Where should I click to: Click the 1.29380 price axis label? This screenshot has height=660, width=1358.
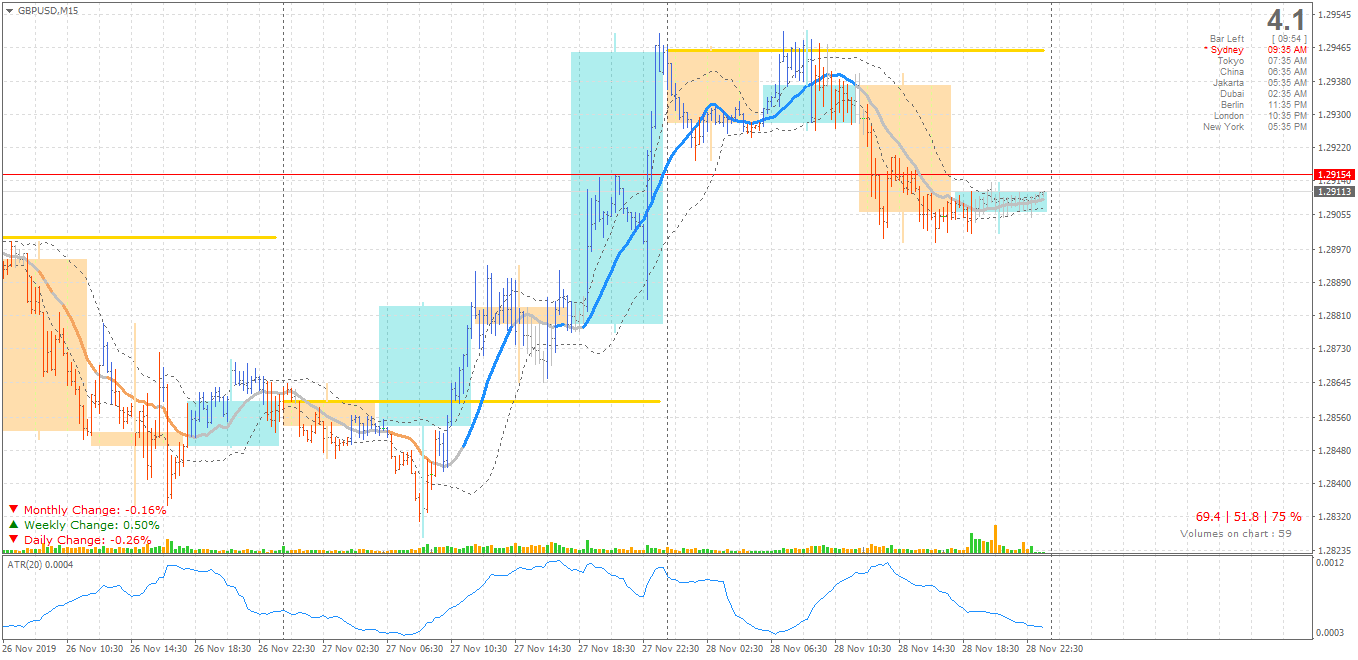point(1337,81)
